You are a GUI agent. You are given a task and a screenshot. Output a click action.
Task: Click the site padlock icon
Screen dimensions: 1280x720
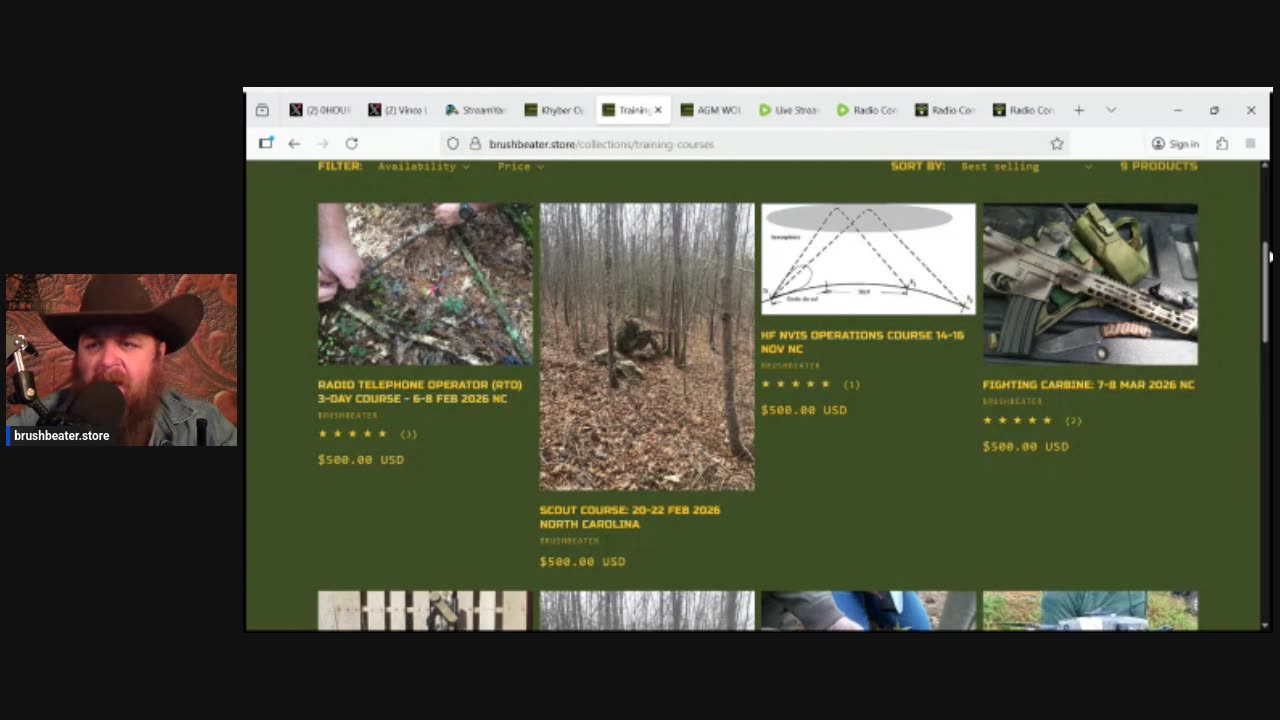tap(475, 144)
